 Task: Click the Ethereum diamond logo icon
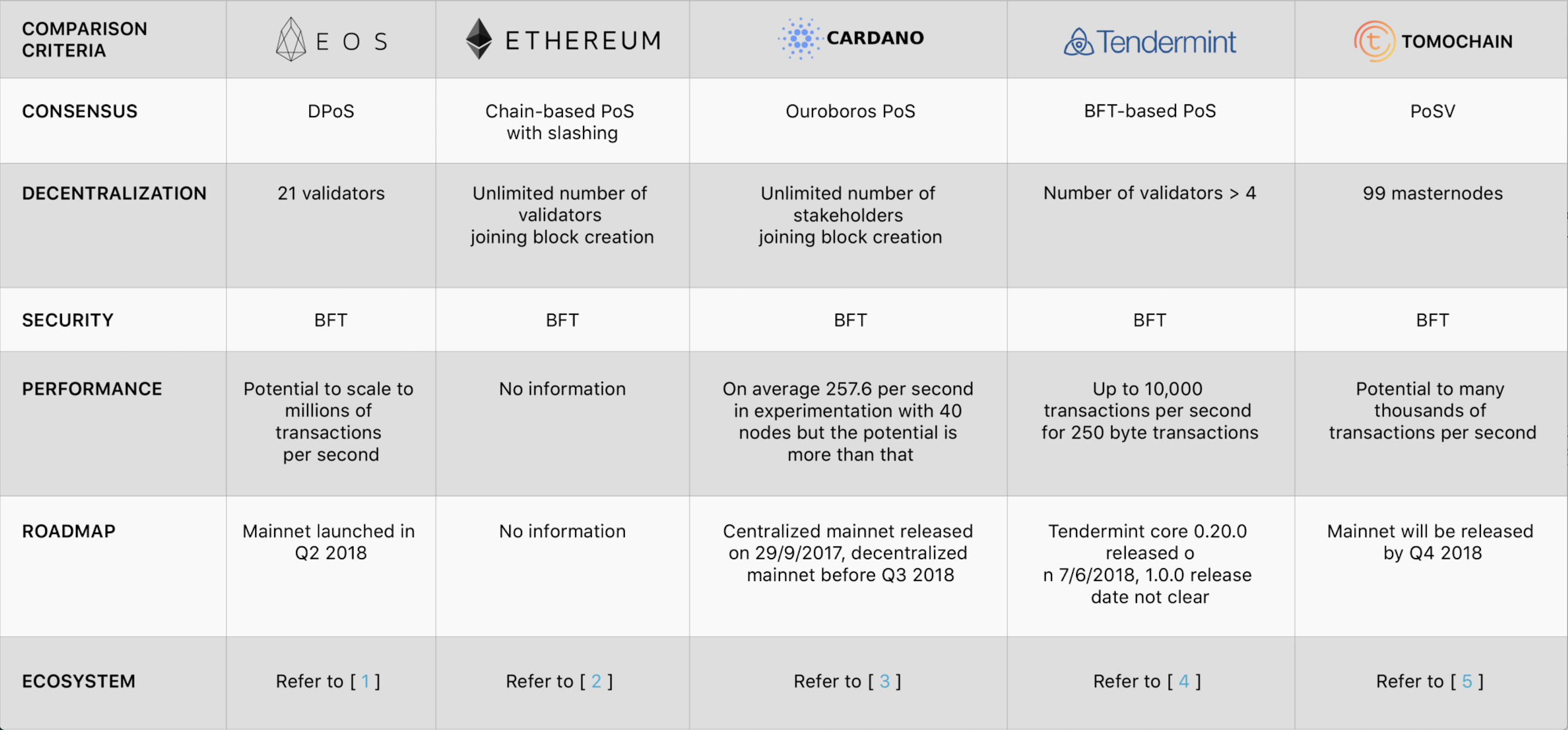click(x=479, y=39)
